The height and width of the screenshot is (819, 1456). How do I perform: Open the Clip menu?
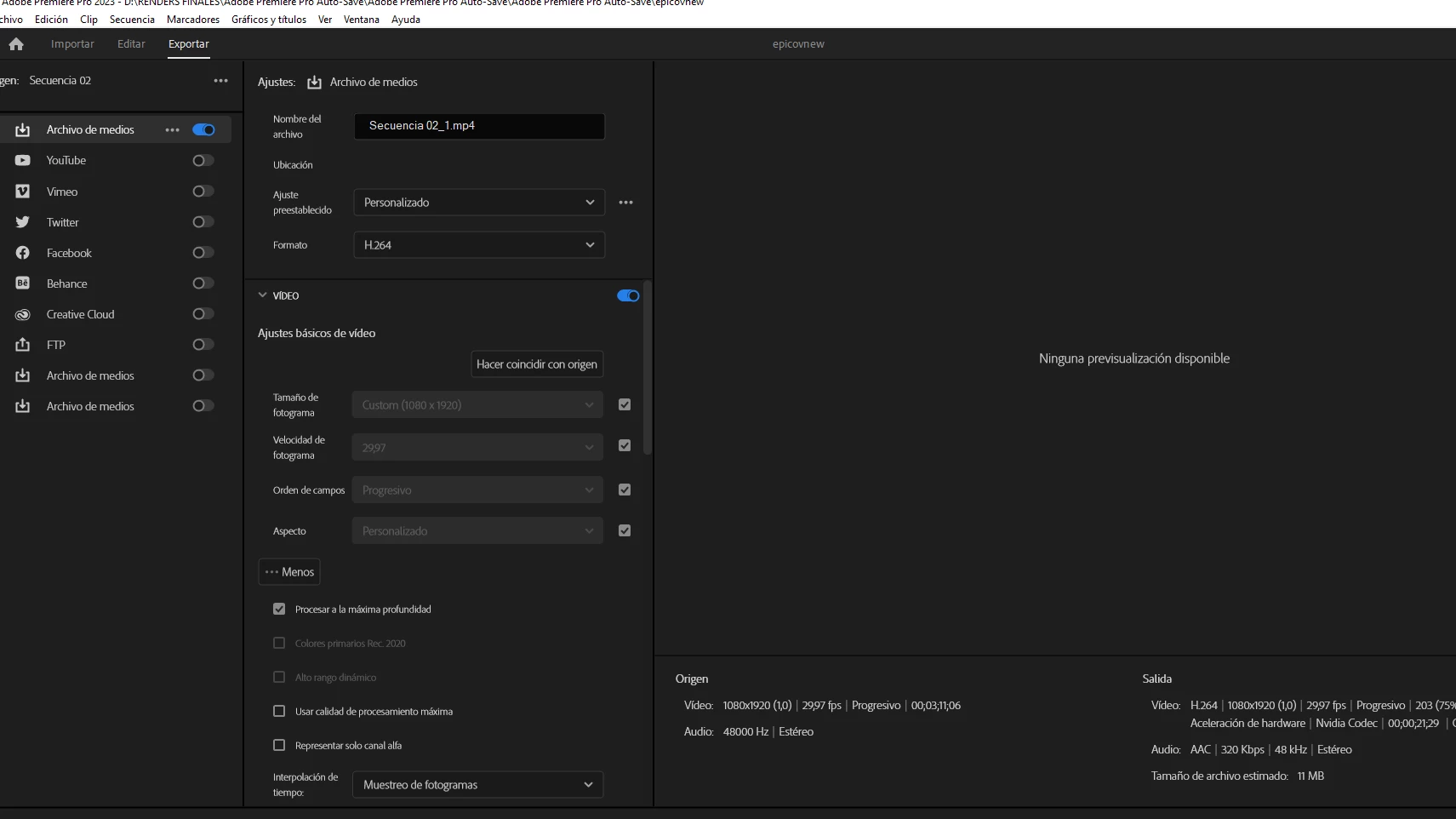click(89, 20)
